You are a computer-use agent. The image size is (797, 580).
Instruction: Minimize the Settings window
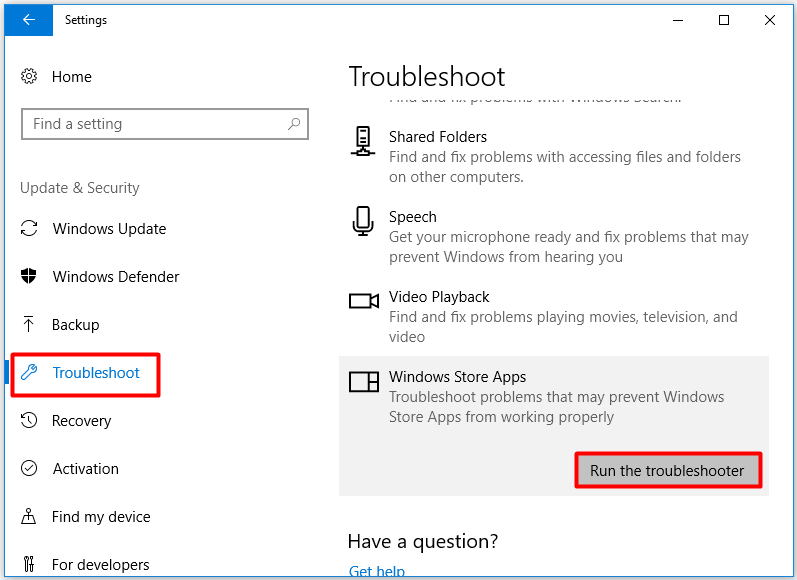[x=678, y=20]
